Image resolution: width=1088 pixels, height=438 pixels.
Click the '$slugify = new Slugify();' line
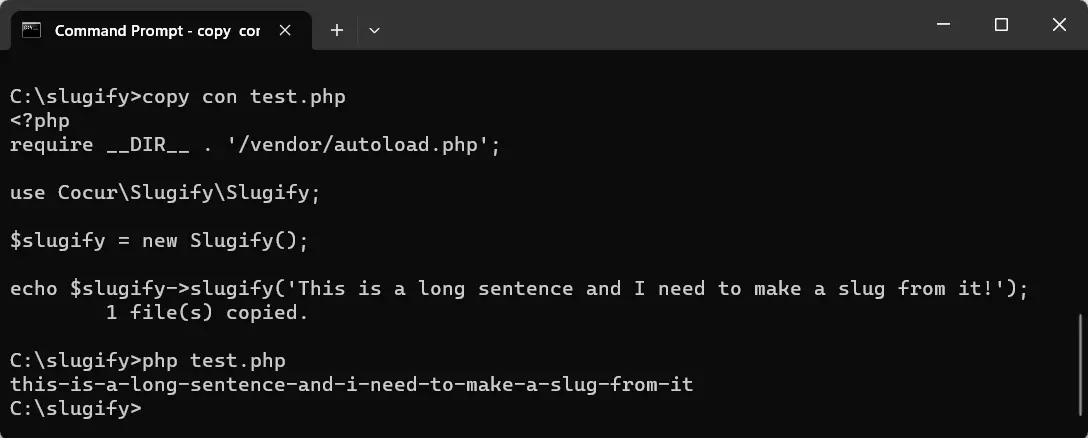click(159, 240)
